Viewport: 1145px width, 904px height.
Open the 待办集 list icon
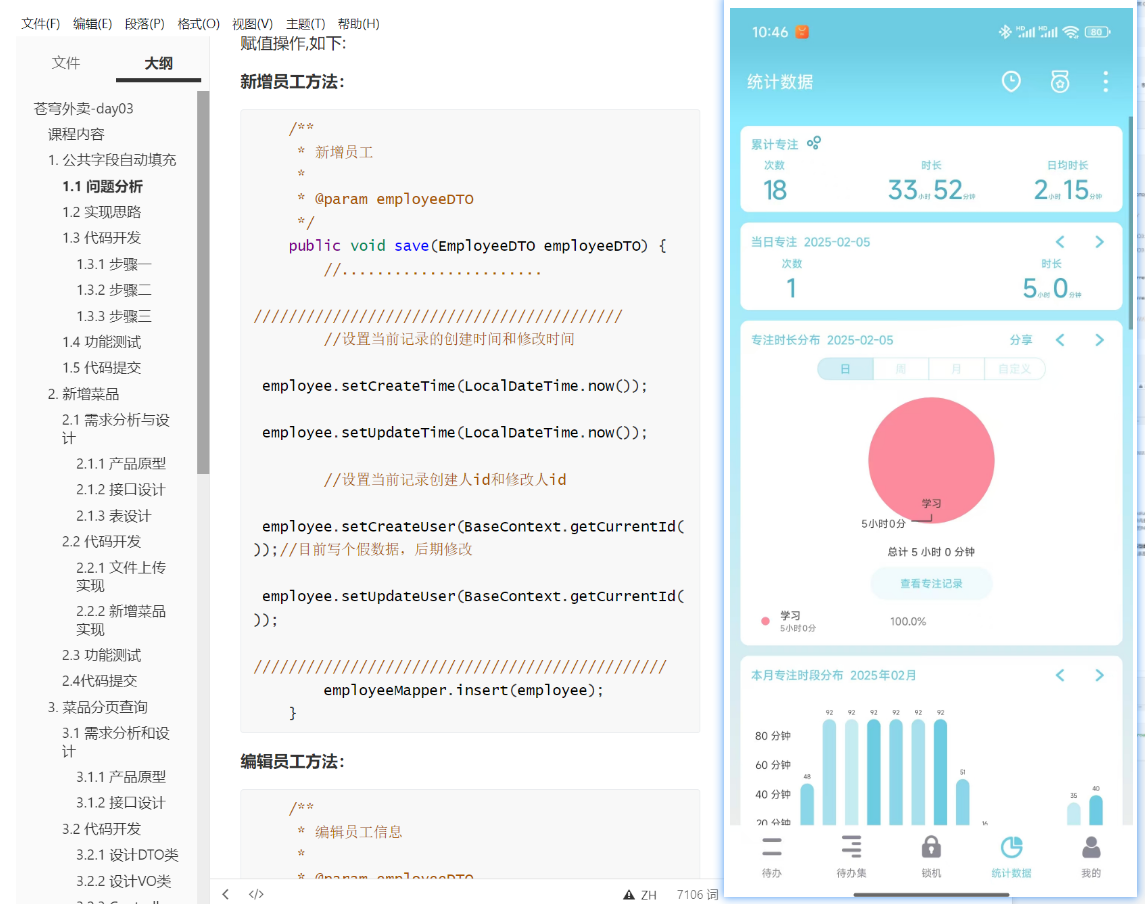pos(851,846)
